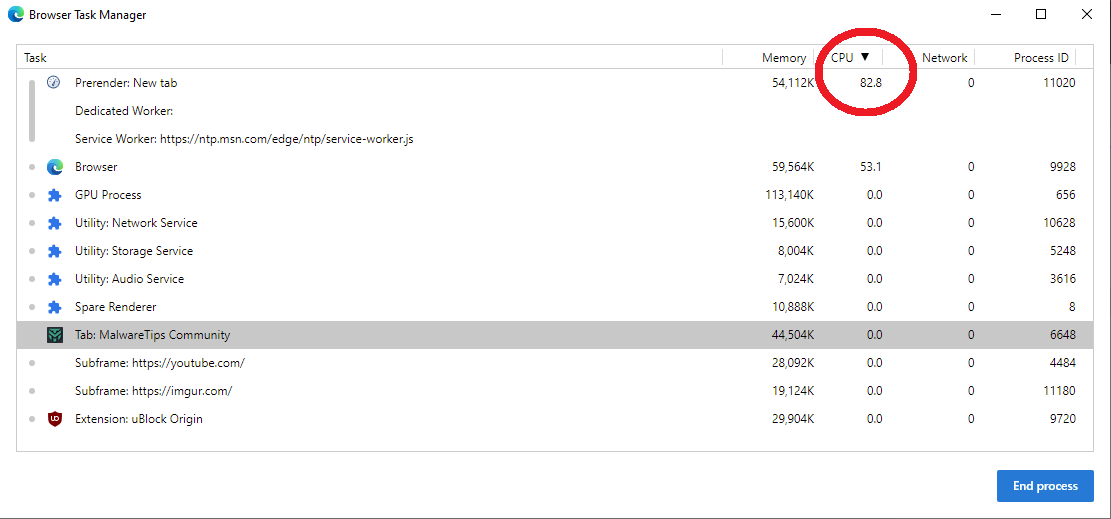The image size is (1111, 519).
Task: Click the Audio Service puzzle icon
Action: [x=55, y=279]
